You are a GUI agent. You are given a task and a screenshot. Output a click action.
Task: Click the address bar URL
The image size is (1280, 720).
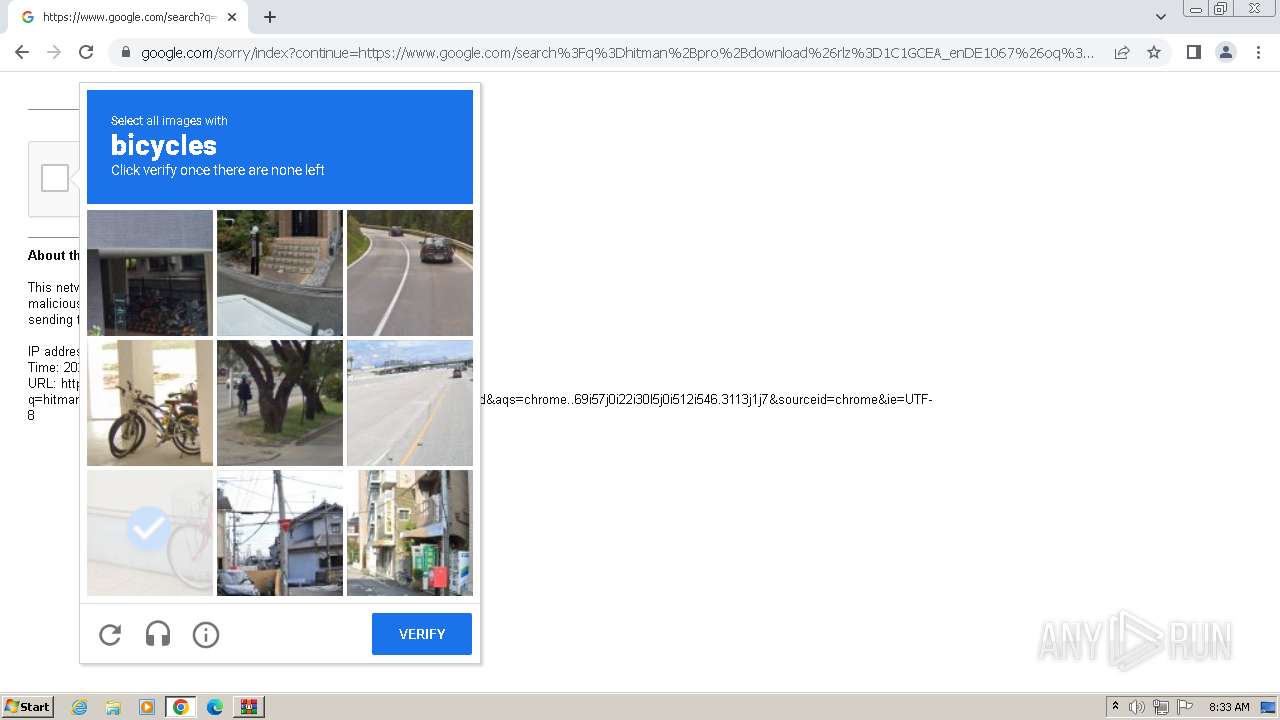[x=617, y=53]
